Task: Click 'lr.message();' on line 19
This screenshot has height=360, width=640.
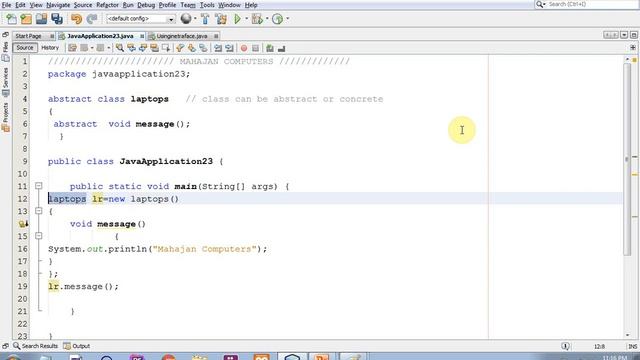Action: click(x=83, y=287)
